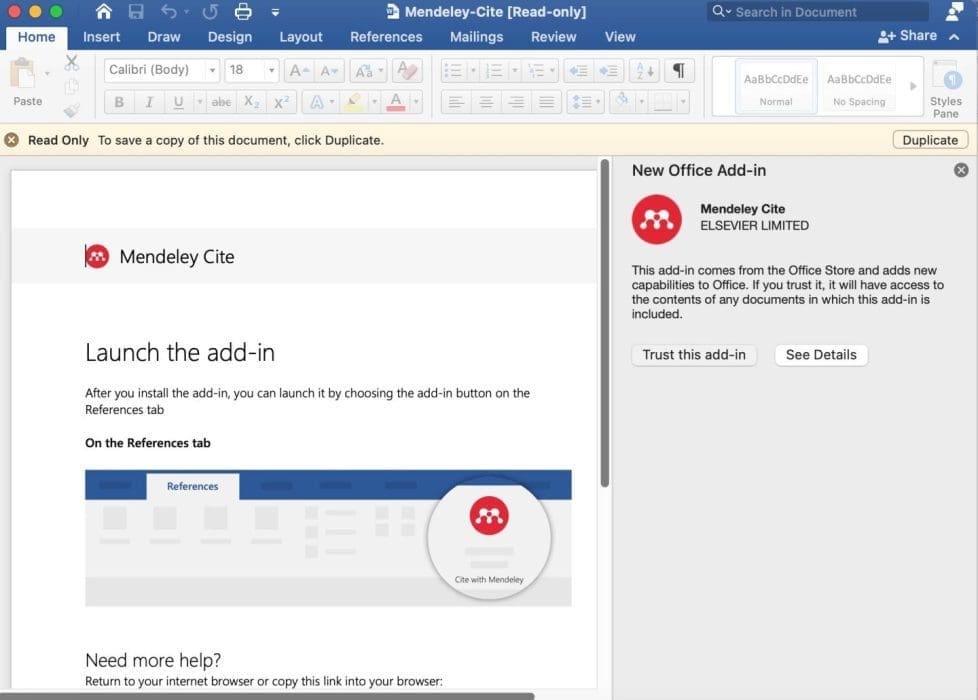978x700 pixels.
Task: Toggle the show paragraph marks icon
Action: (x=680, y=70)
